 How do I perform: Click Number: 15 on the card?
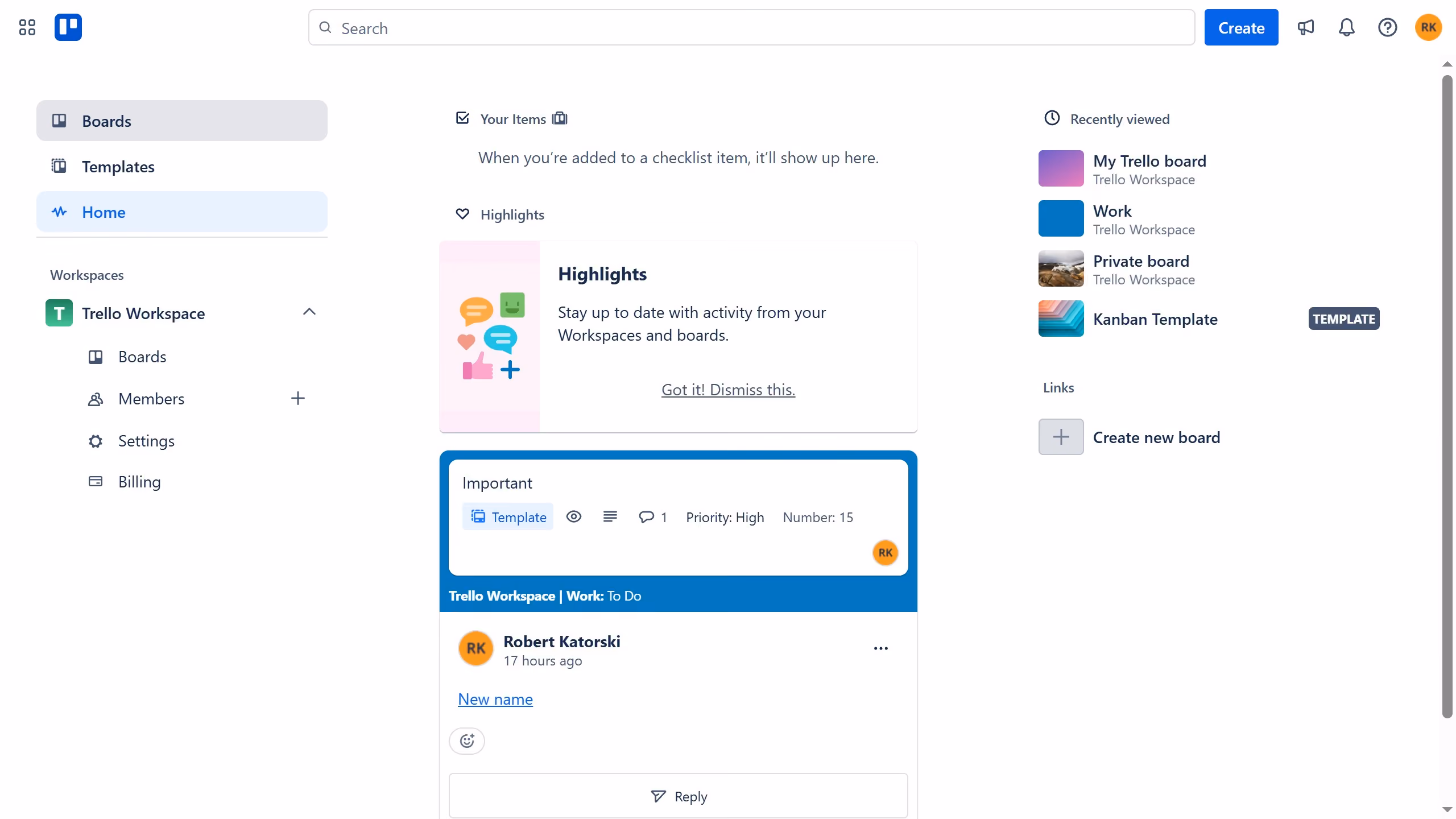click(818, 517)
